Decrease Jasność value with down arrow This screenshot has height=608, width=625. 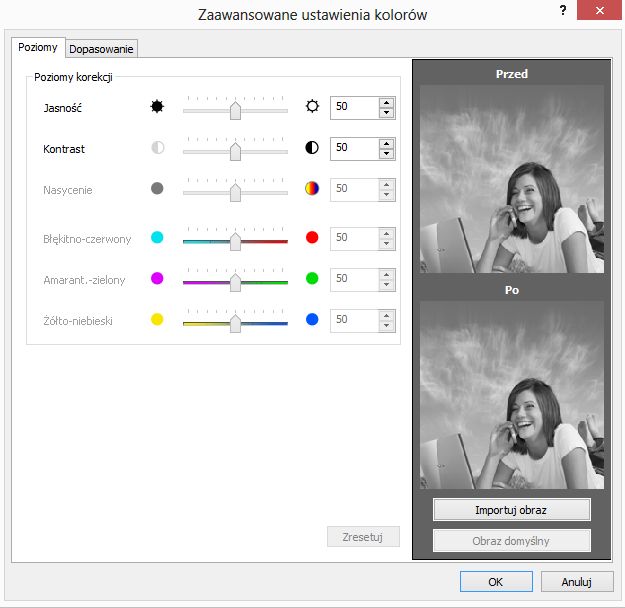(386, 113)
